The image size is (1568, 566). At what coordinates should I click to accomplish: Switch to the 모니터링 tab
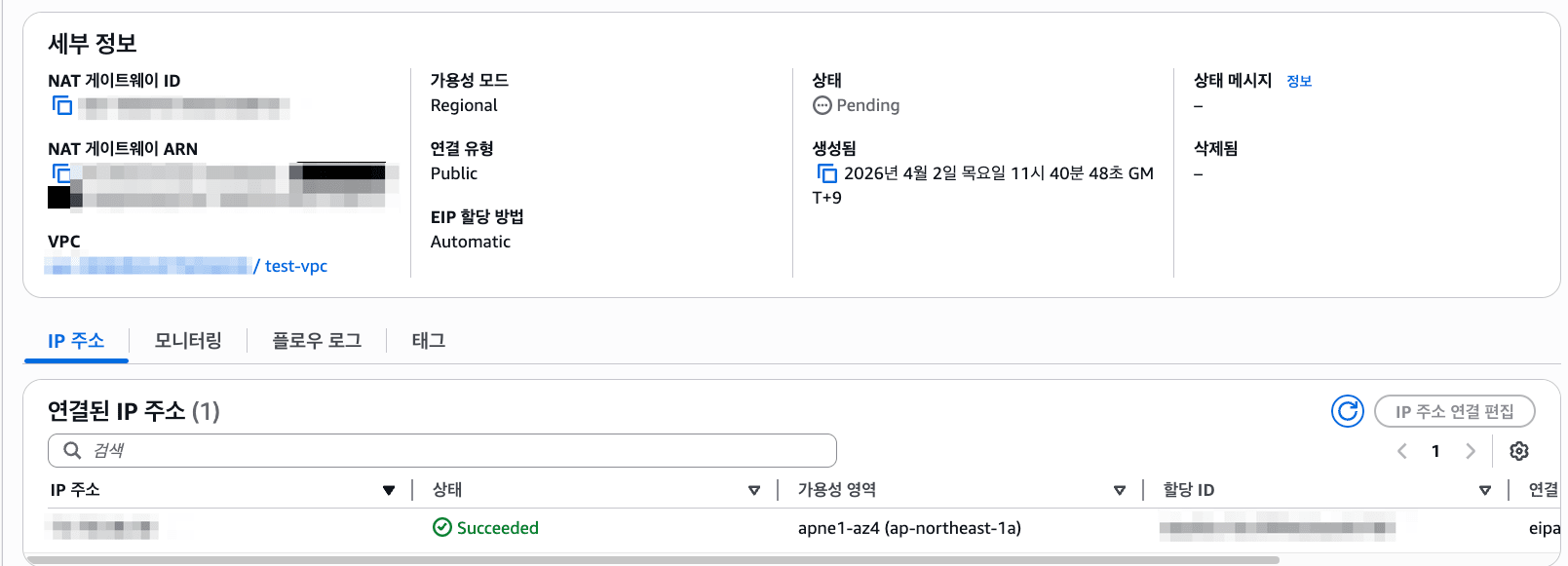188,340
